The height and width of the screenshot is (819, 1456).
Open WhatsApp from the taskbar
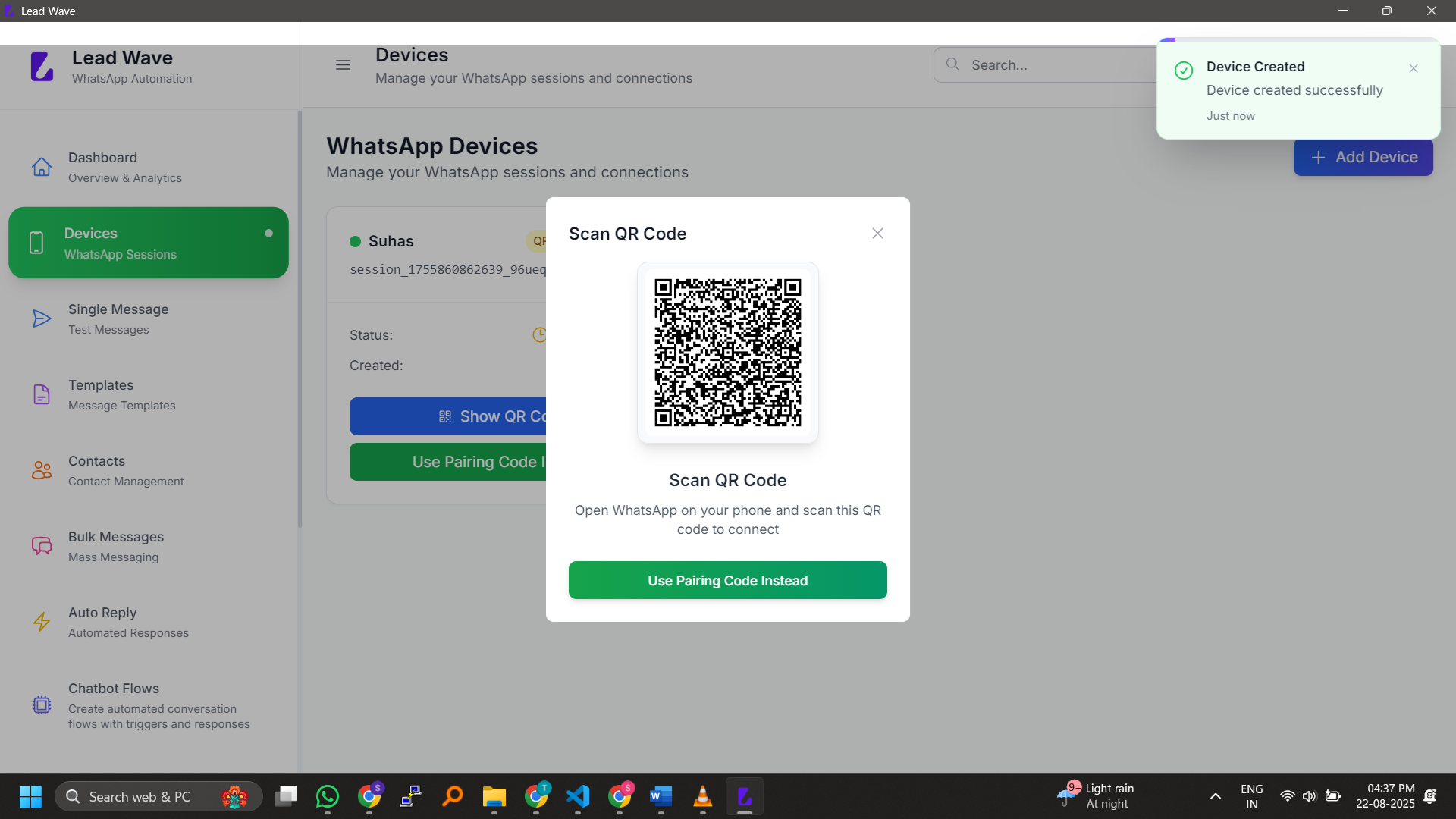coord(328,796)
